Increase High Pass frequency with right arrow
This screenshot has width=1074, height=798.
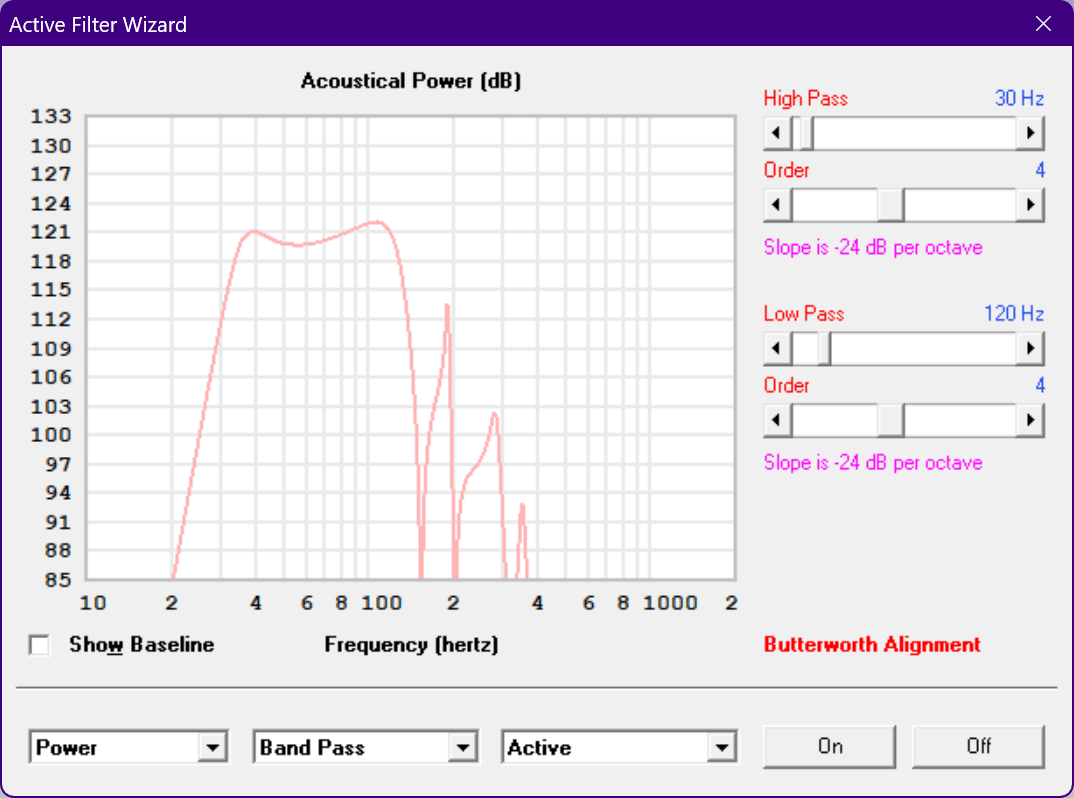[1029, 133]
